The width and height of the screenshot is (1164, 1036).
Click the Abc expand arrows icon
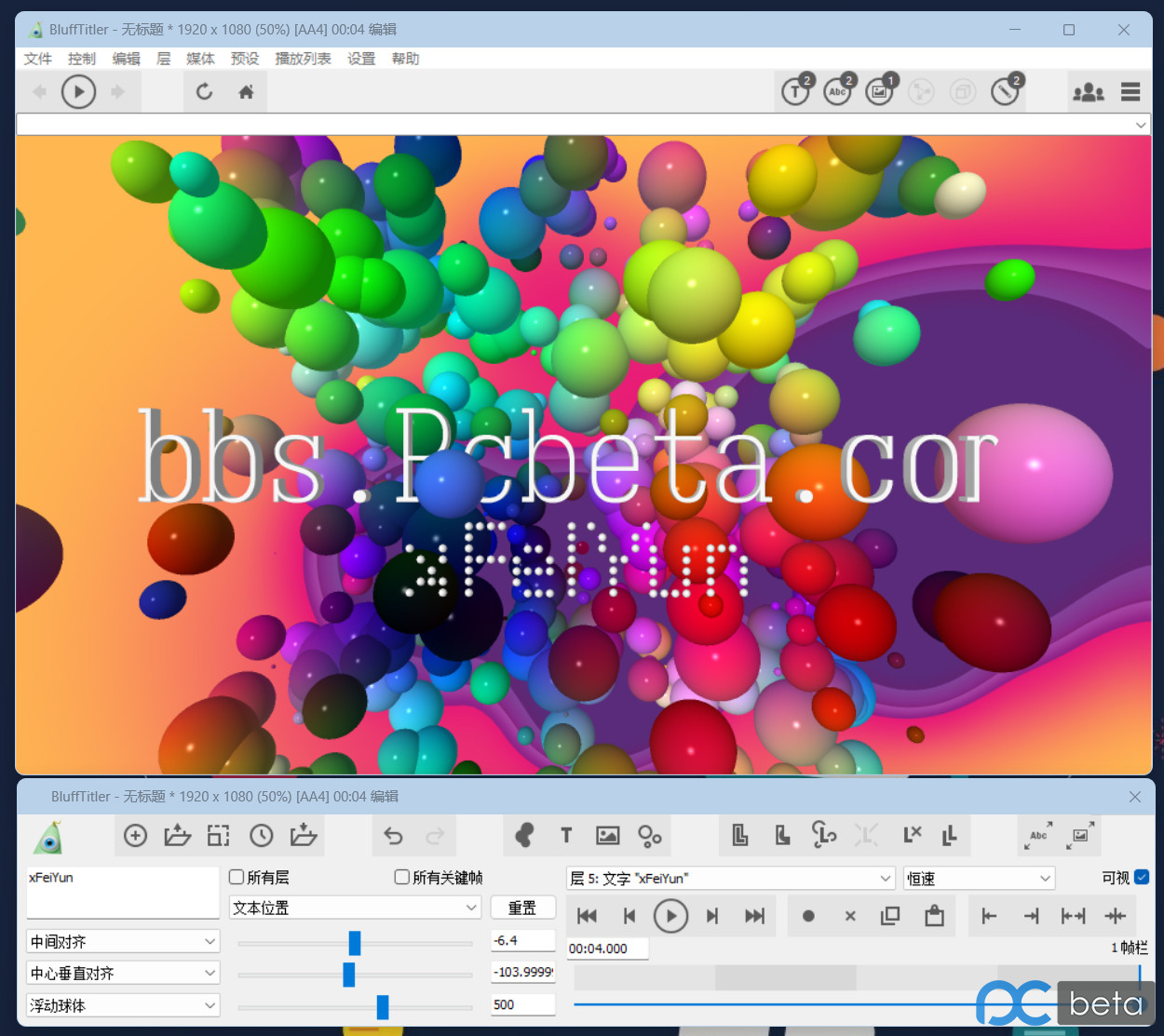(1038, 835)
